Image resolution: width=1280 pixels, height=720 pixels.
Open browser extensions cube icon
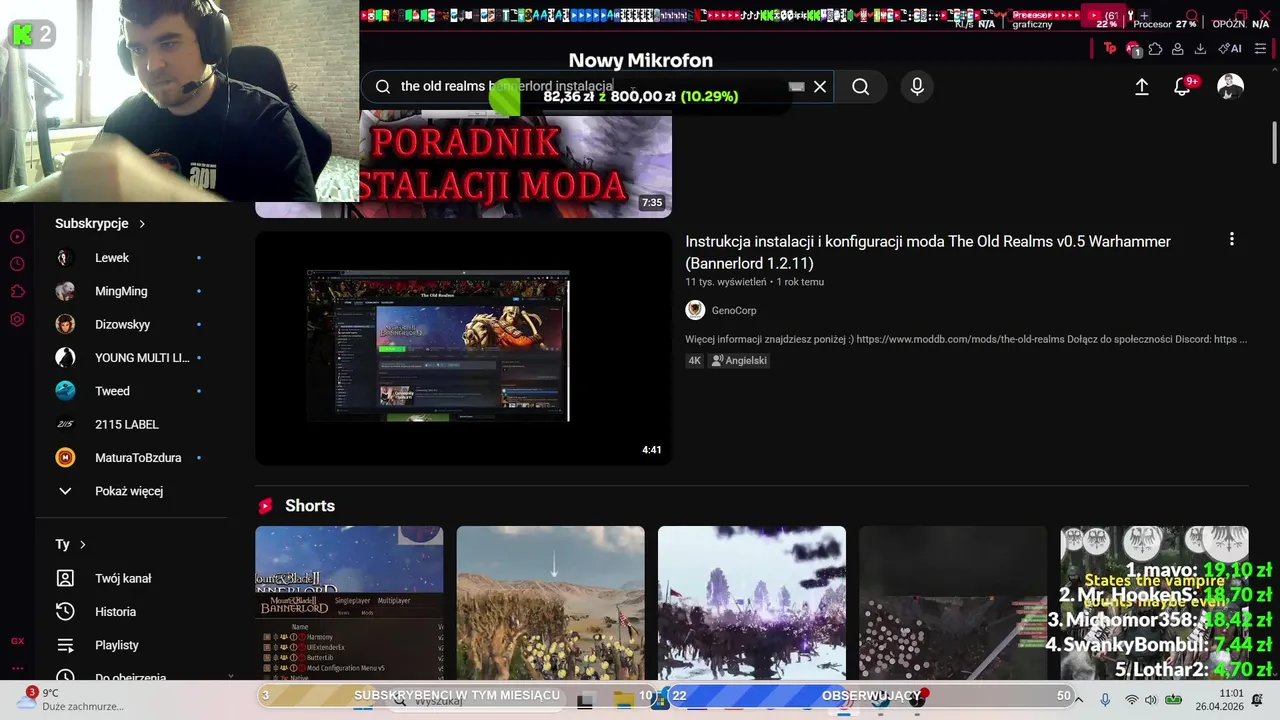coord(1155,48)
